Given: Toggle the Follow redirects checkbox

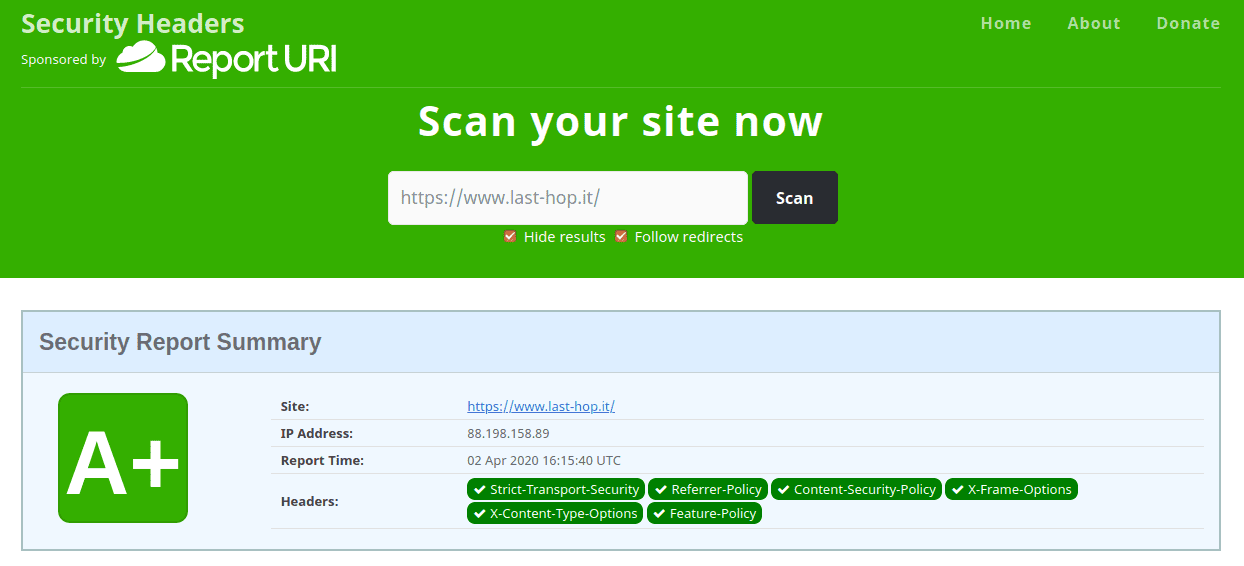Looking at the screenshot, I should (621, 237).
